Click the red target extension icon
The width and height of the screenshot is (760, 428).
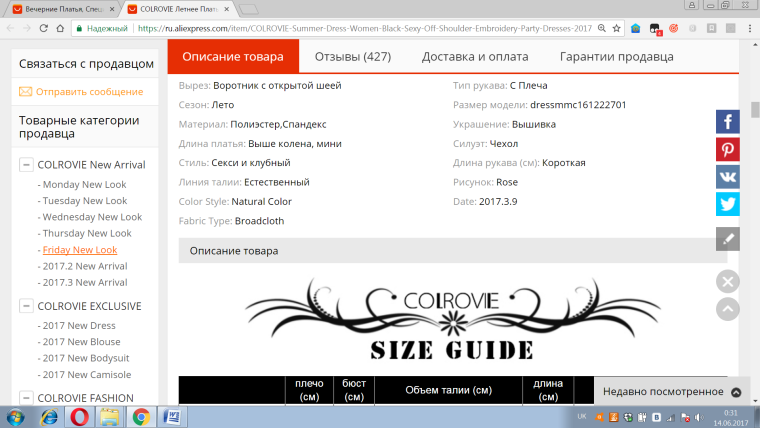[x=673, y=29]
